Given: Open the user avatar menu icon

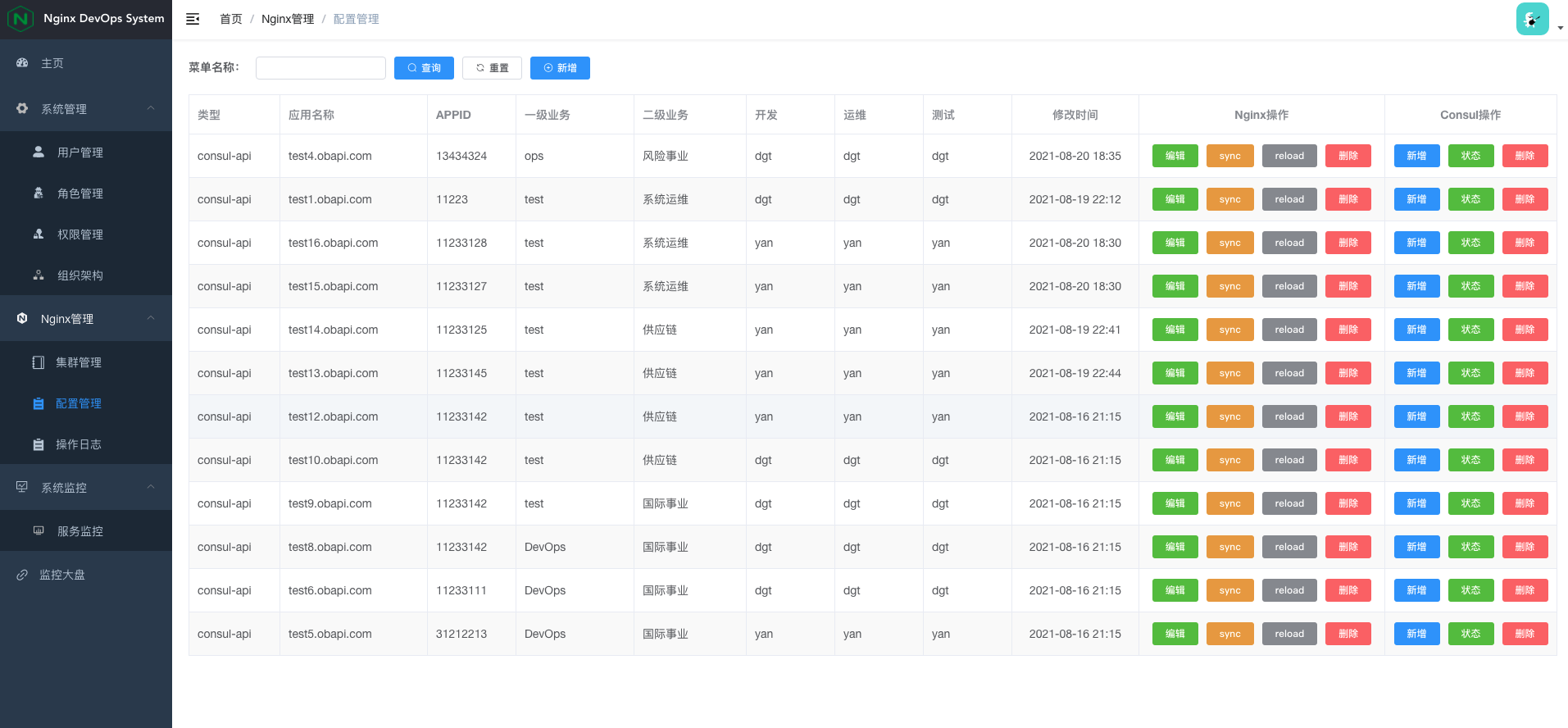Looking at the screenshot, I should [1532, 19].
